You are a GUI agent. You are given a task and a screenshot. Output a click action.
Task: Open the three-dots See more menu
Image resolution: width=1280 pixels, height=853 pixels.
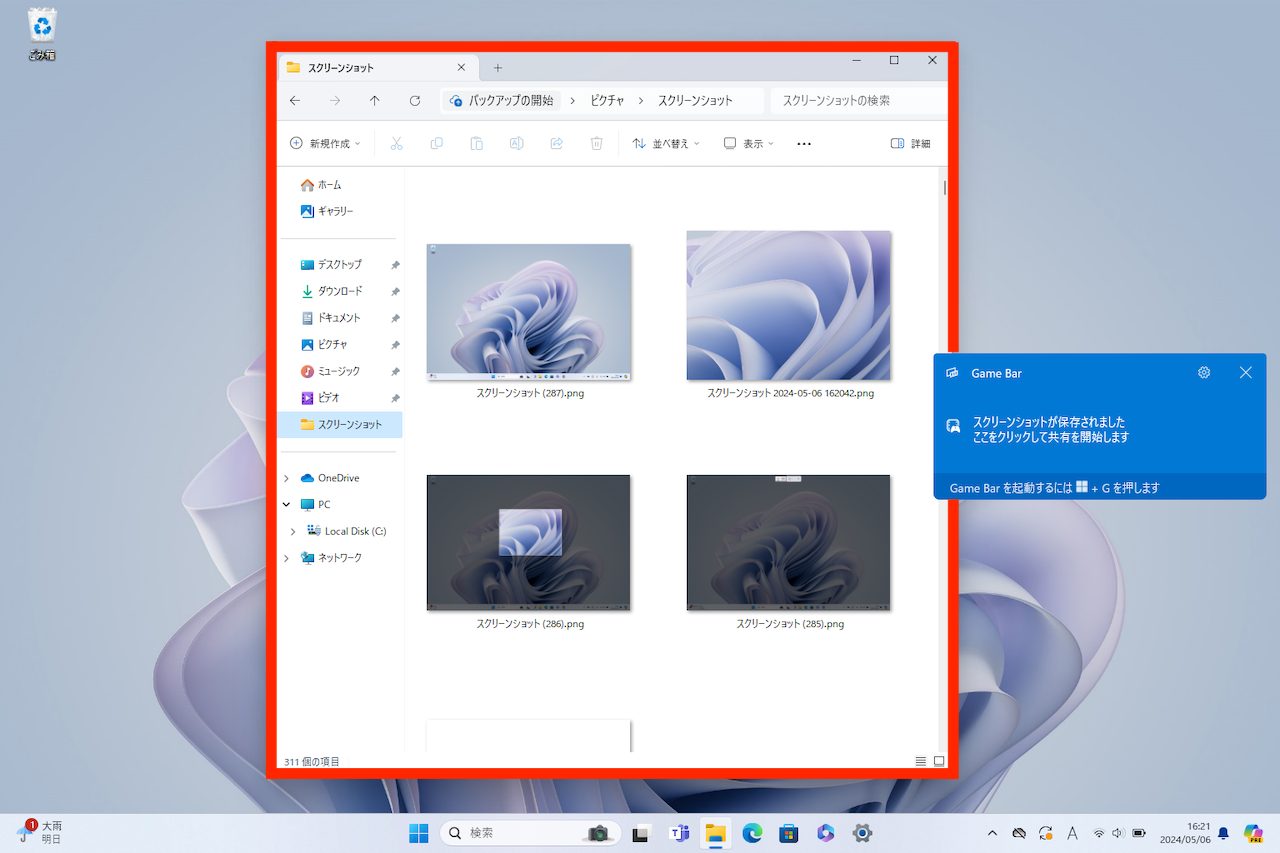[804, 144]
